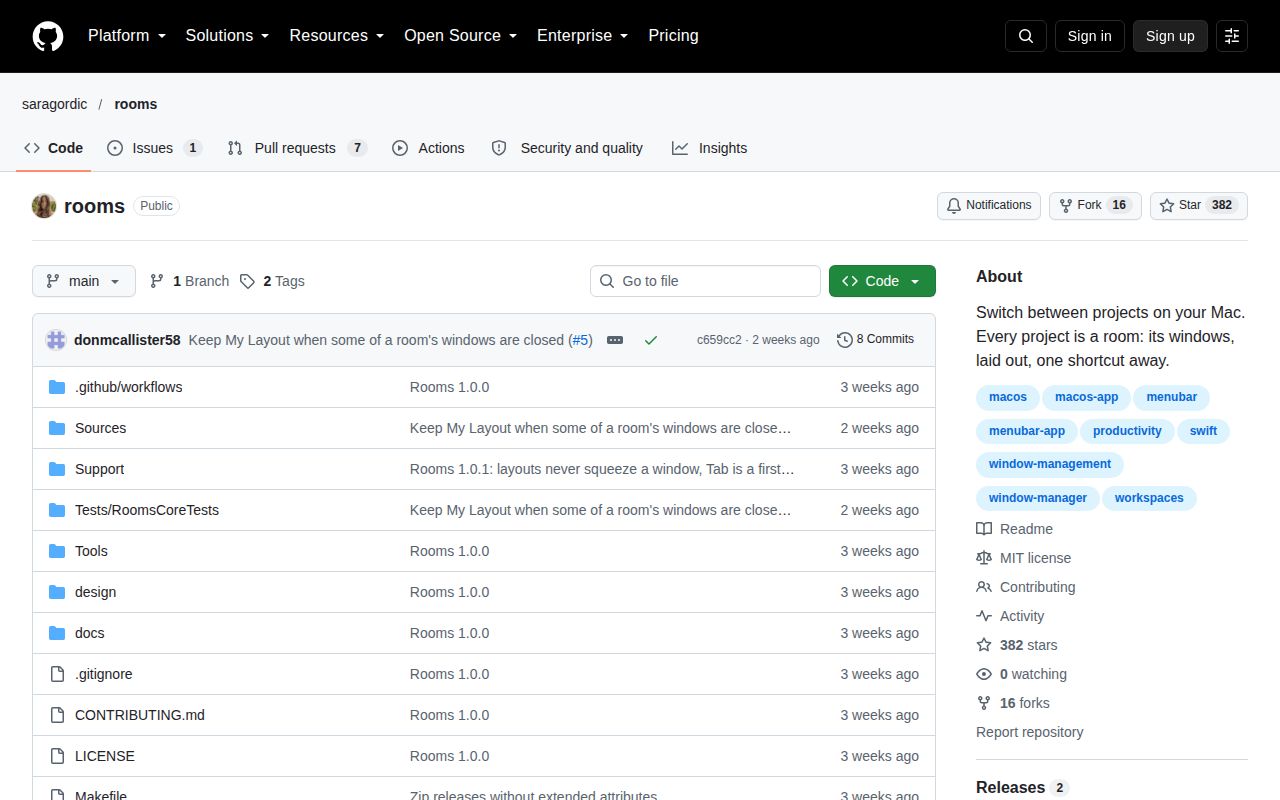This screenshot has width=1280, height=800.
Task: Open the appearance settings icon beside Sign up
Action: (x=1232, y=36)
